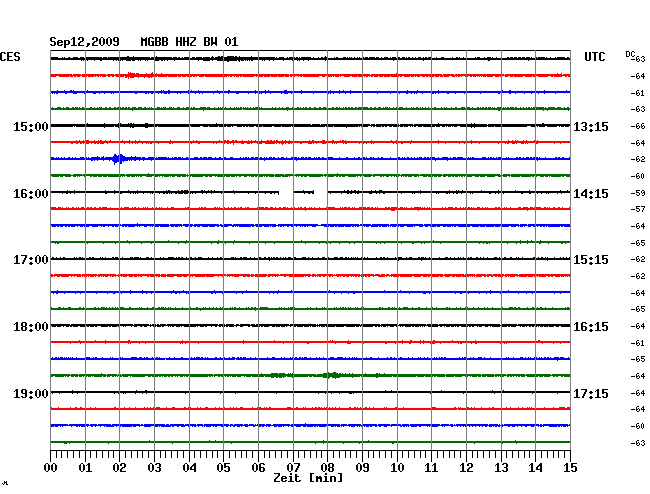This screenshot has height=494, width=650.
Task: Click the UTC column header
Action: coord(594,57)
